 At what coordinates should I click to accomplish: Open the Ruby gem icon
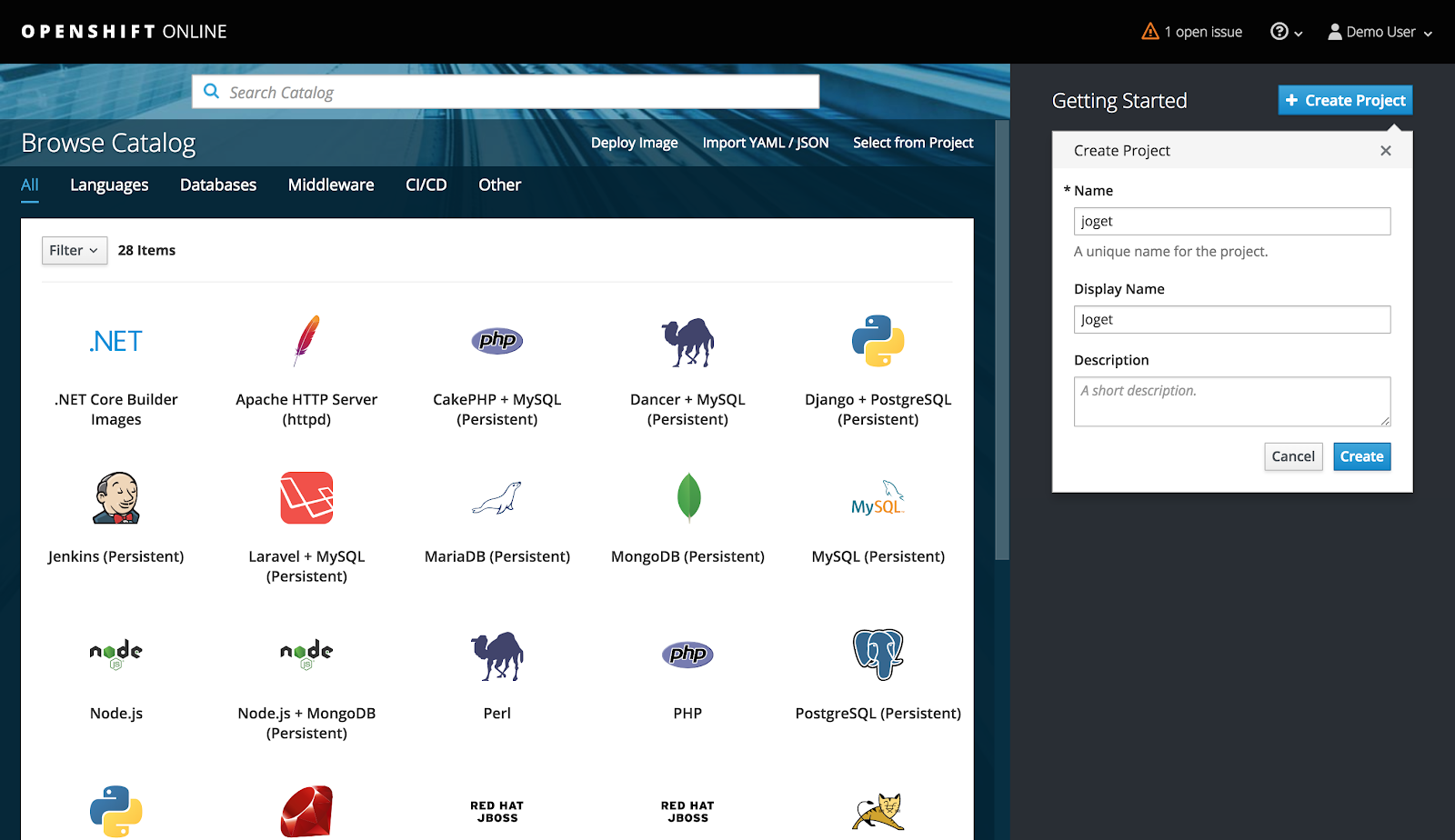click(x=306, y=812)
